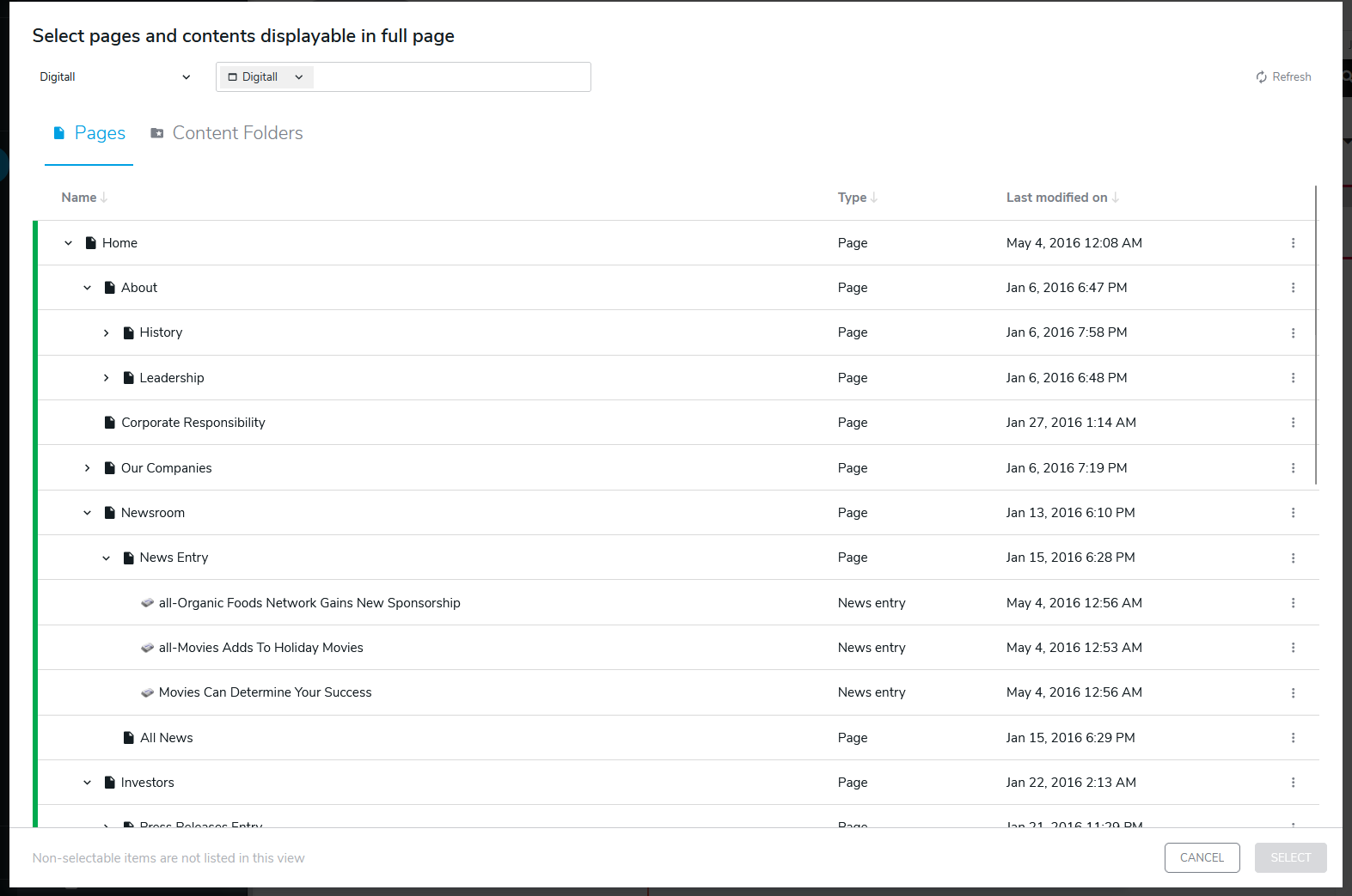
Task: Collapse the Newsroom tree node
Action: tap(87, 513)
